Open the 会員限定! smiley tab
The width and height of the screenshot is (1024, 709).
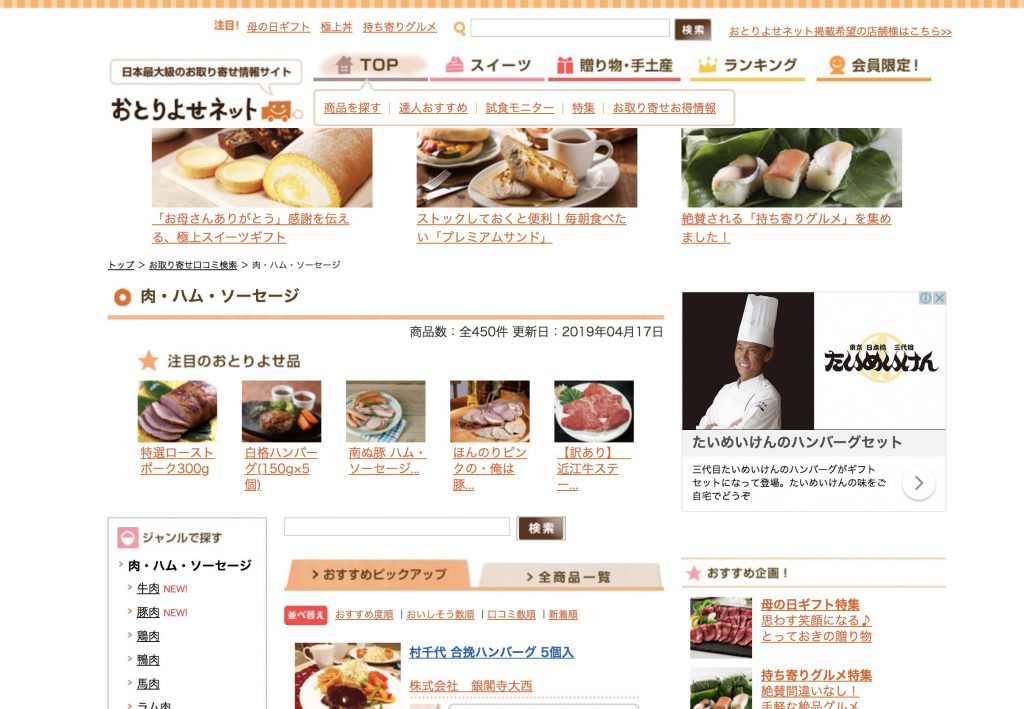pos(873,65)
